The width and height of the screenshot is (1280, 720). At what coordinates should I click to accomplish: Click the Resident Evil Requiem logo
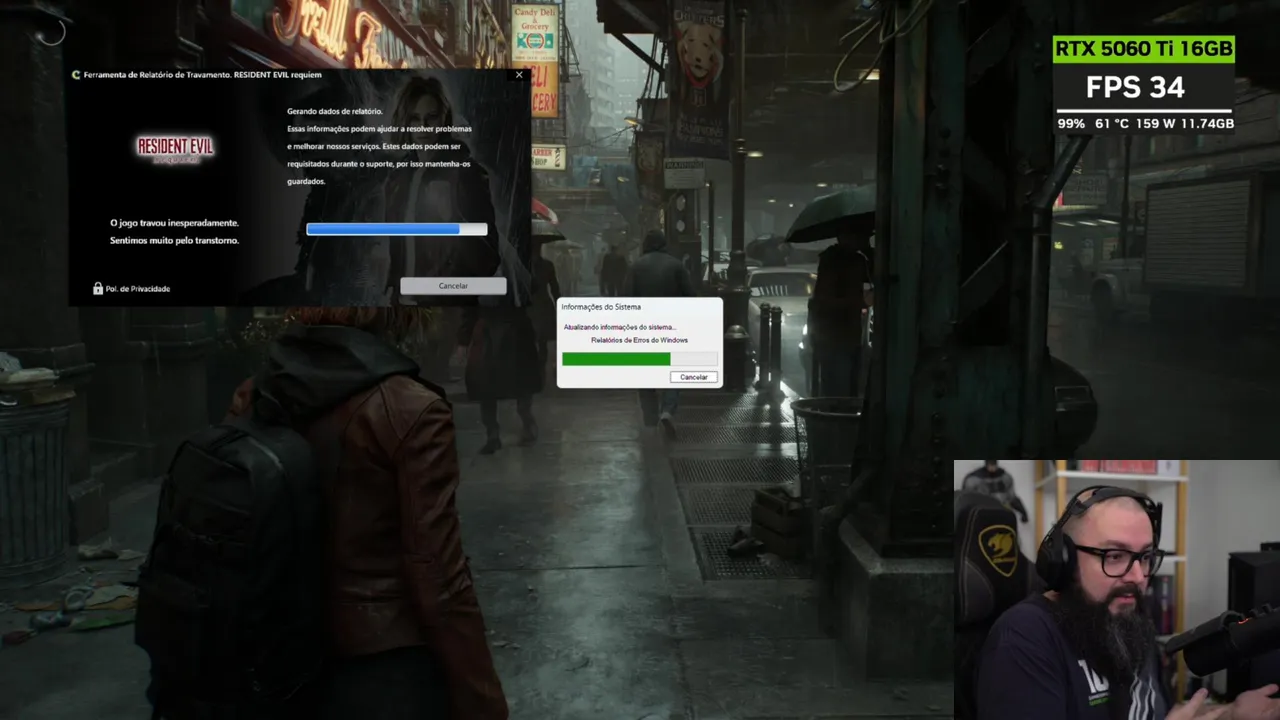pos(175,150)
